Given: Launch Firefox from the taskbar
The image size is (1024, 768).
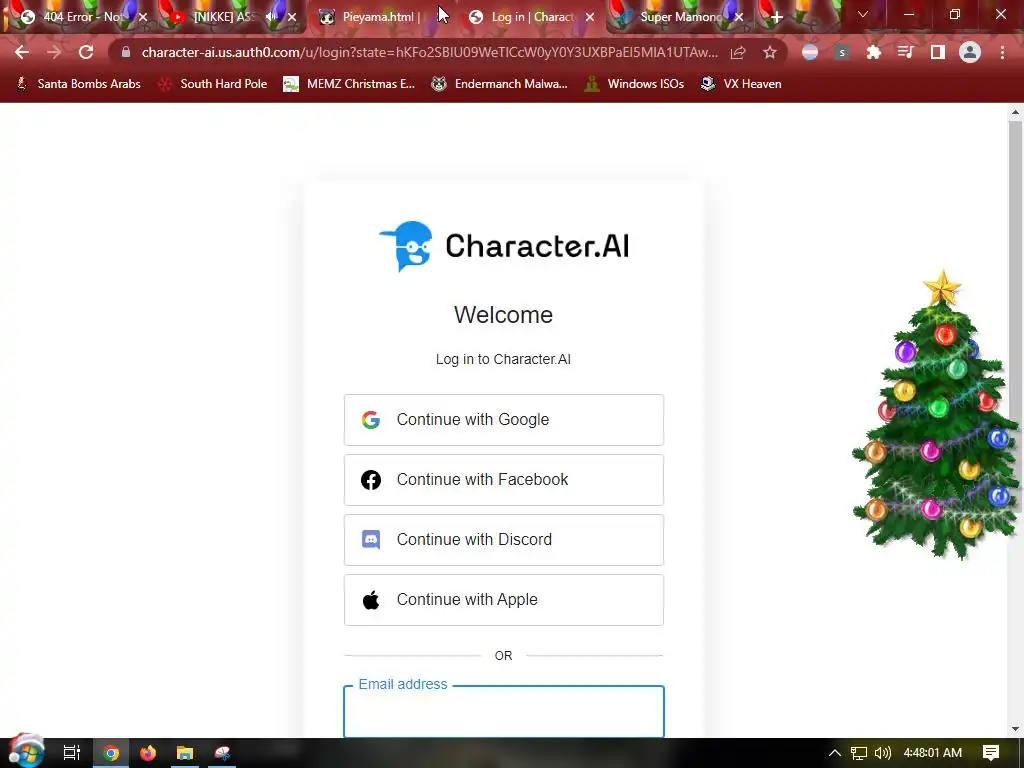Looking at the screenshot, I should (x=148, y=753).
